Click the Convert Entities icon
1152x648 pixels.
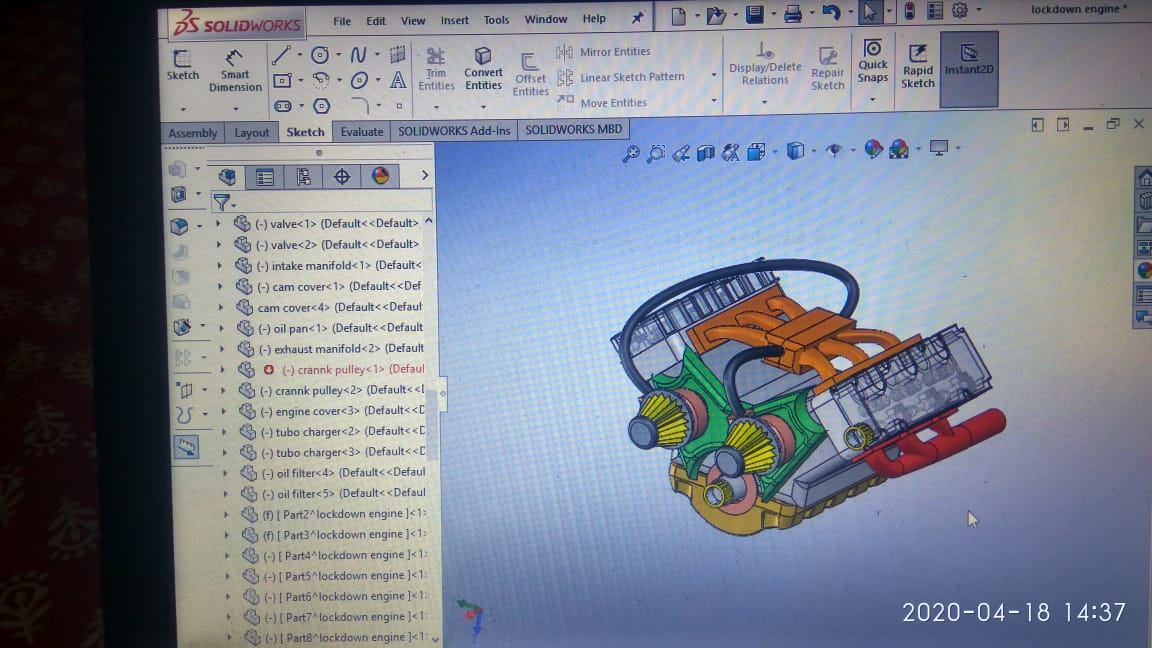coord(483,67)
